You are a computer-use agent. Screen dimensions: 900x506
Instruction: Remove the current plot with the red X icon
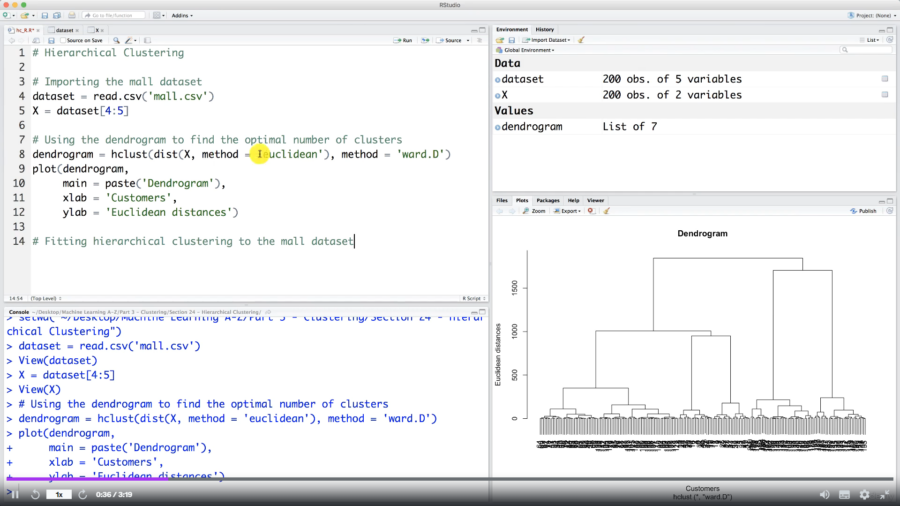tap(590, 211)
